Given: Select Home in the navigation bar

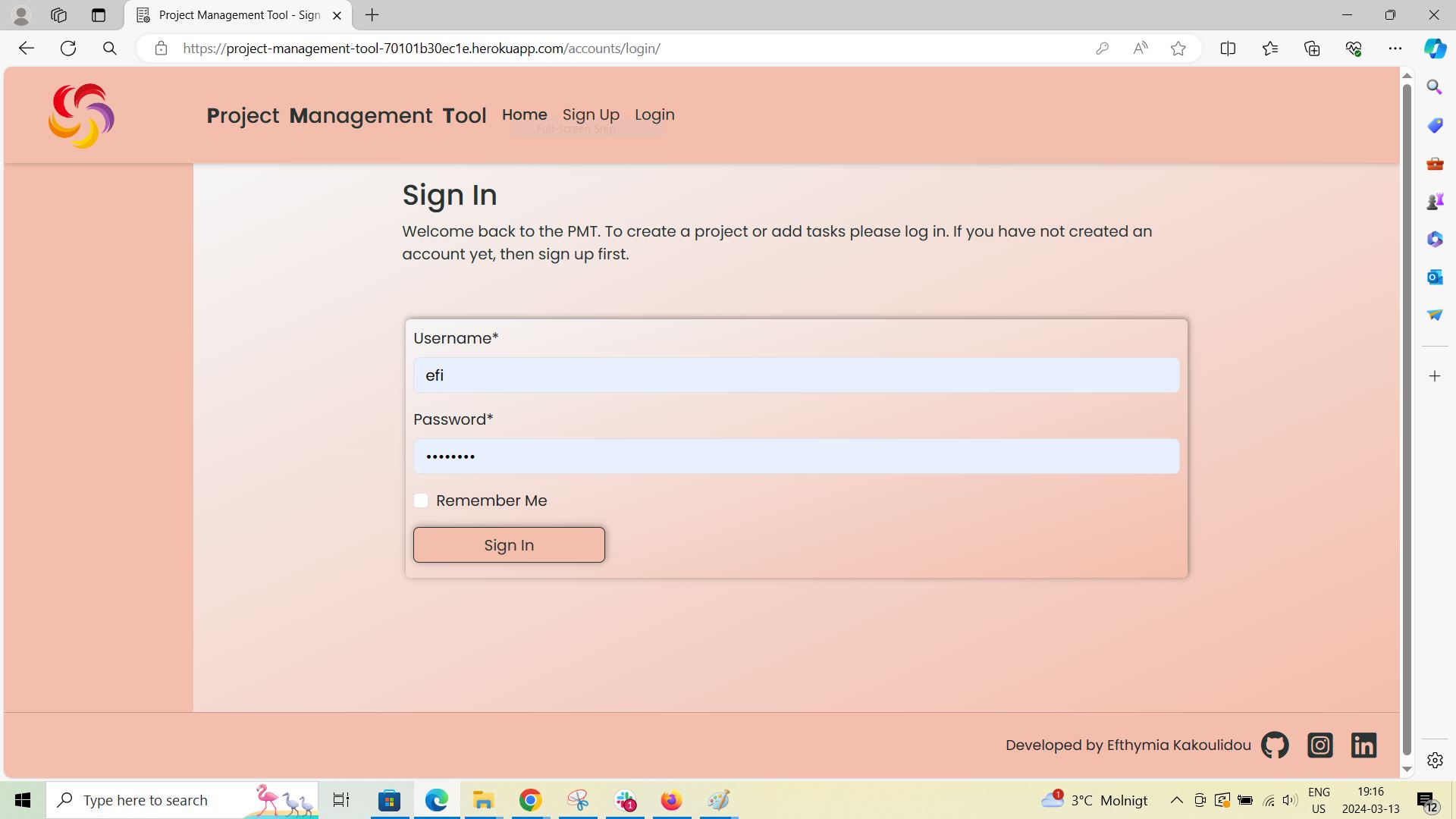Looking at the screenshot, I should (x=524, y=115).
